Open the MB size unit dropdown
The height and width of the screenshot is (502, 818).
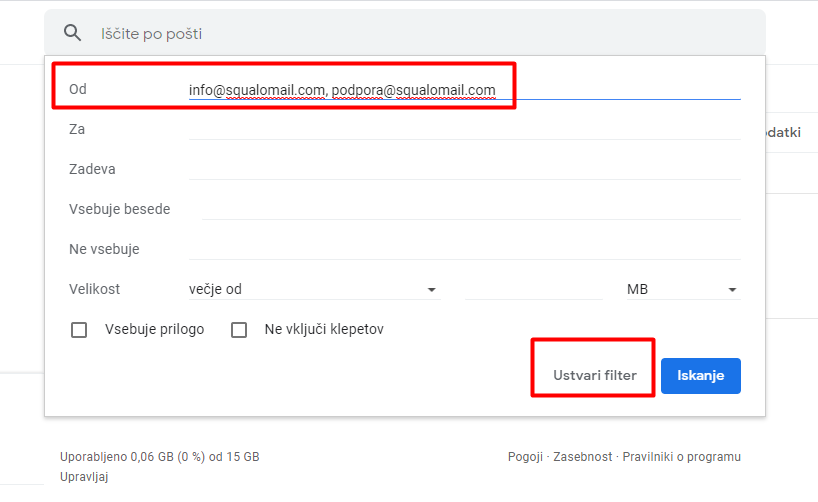click(x=682, y=289)
